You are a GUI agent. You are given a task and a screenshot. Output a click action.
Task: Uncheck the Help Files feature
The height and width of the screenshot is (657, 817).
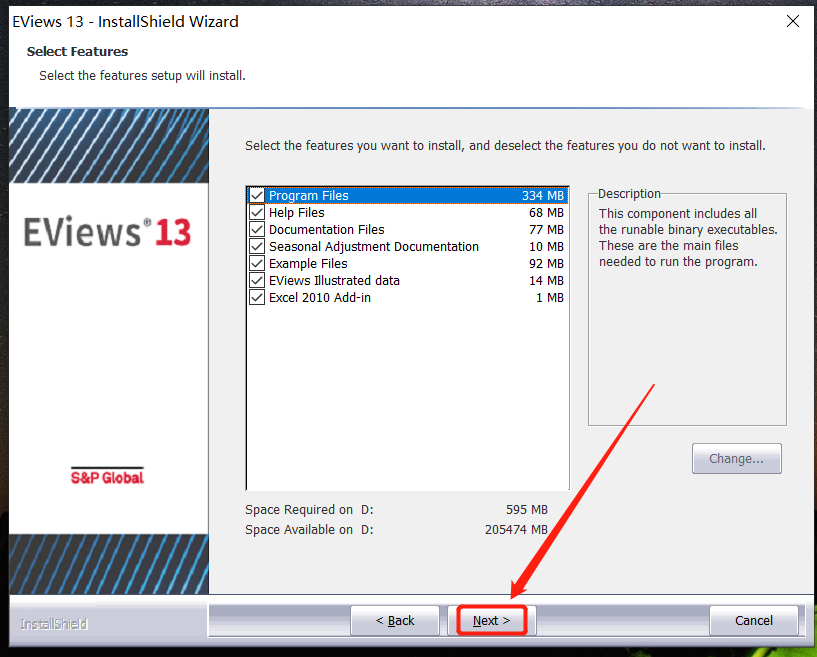click(x=257, y=212)
